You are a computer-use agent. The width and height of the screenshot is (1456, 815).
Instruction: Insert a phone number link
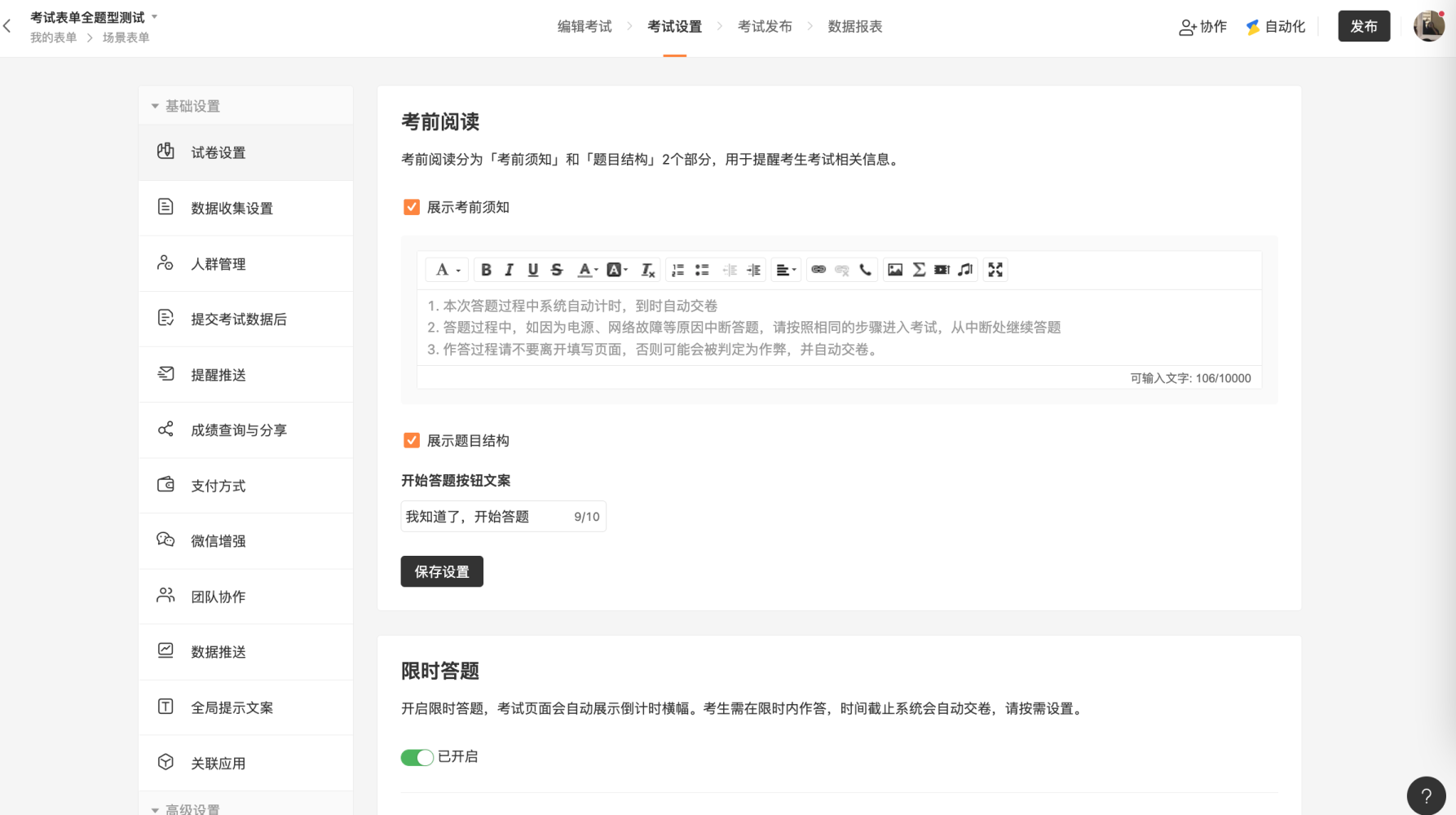click(866, 270)
